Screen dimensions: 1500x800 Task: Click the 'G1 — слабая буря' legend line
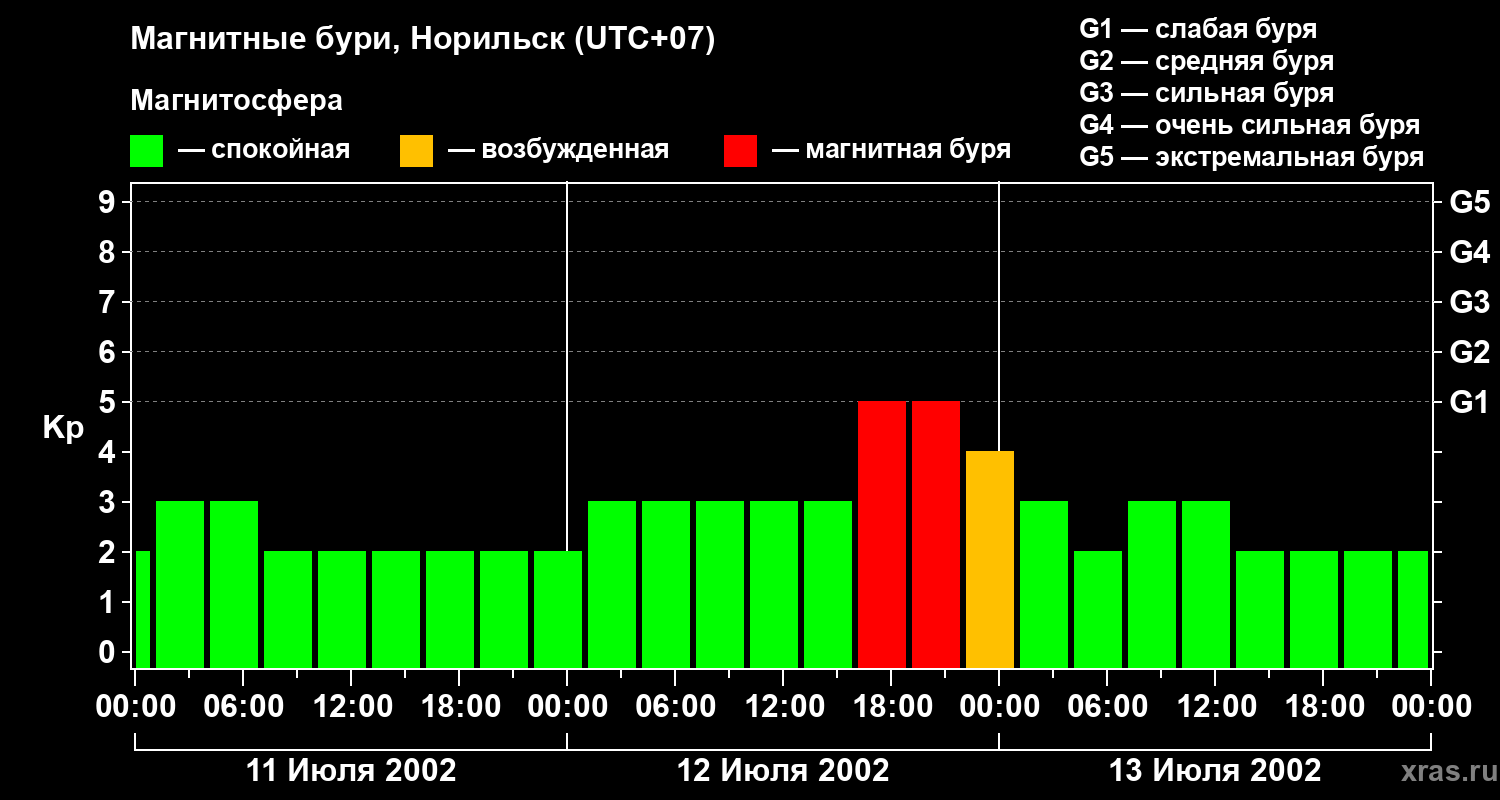pos(1198,29)
